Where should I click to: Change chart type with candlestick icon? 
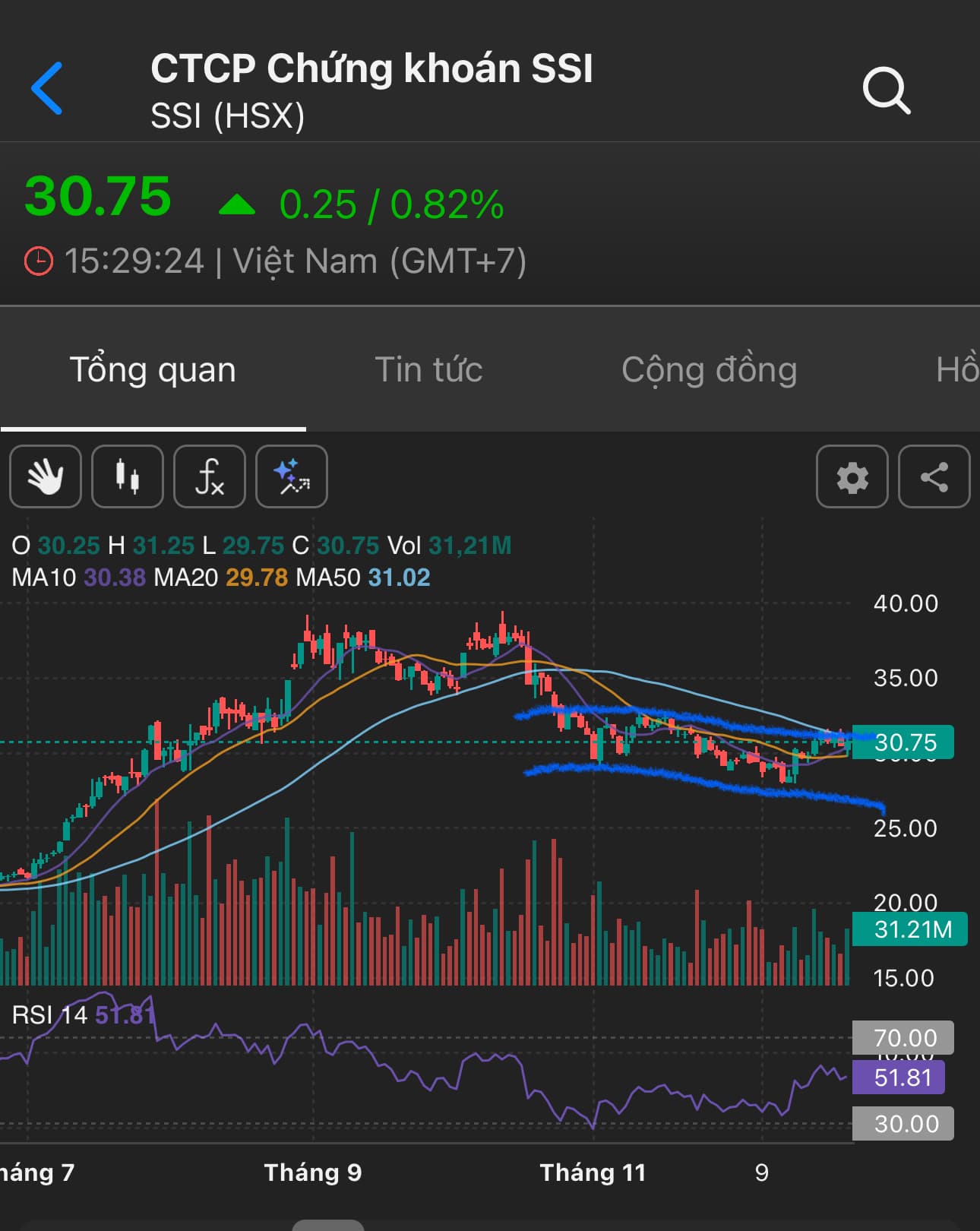coord(128,476)
